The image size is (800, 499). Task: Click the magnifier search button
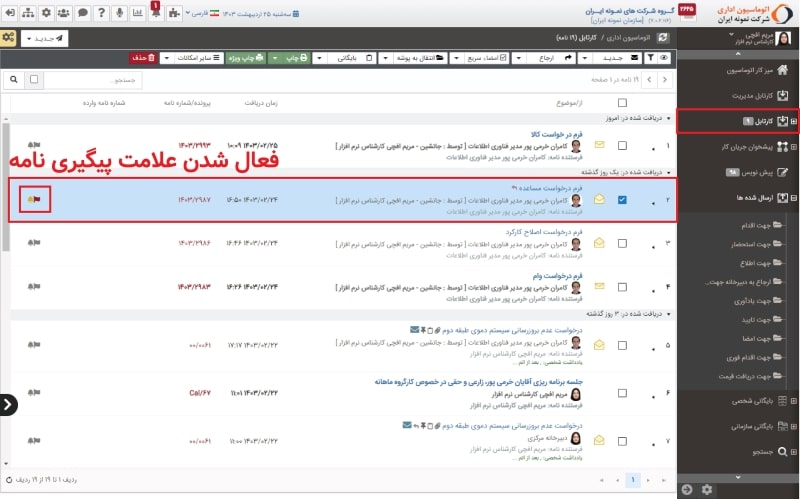(x=14, y=79)
